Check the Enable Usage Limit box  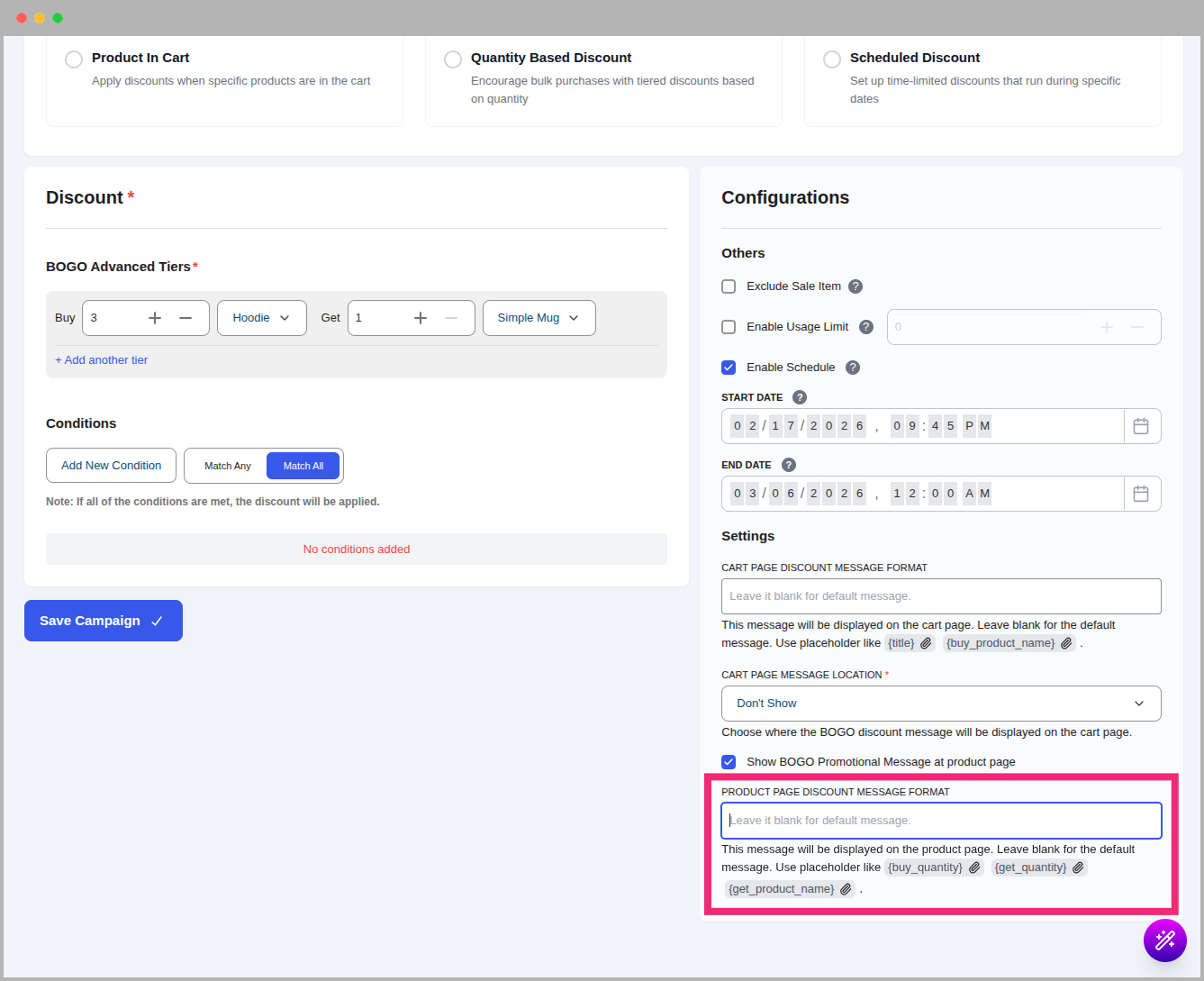pyautogui.click(x=729, y=326)
